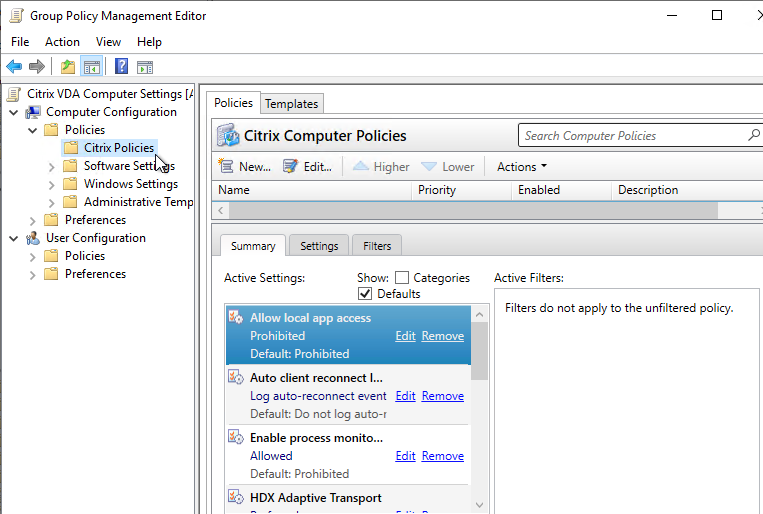
Task: Click the Software Settings folder icon
Action: click(x=70, y=166)
